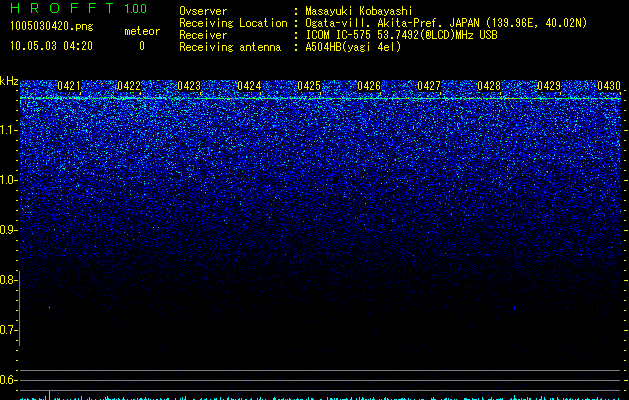Image resolution: width=629 pixels, height=400 pixels.
Task: Click the version number 1.0.0
Action: click(x=136, y=9)
